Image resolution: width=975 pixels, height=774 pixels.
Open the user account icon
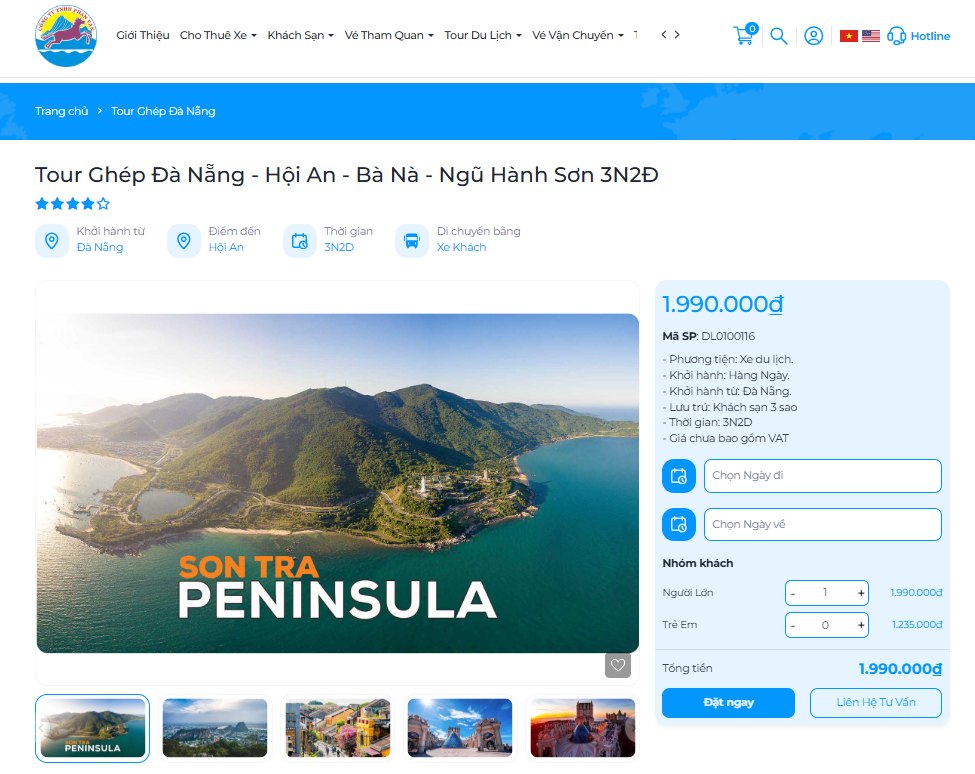[x=814, y=36]
